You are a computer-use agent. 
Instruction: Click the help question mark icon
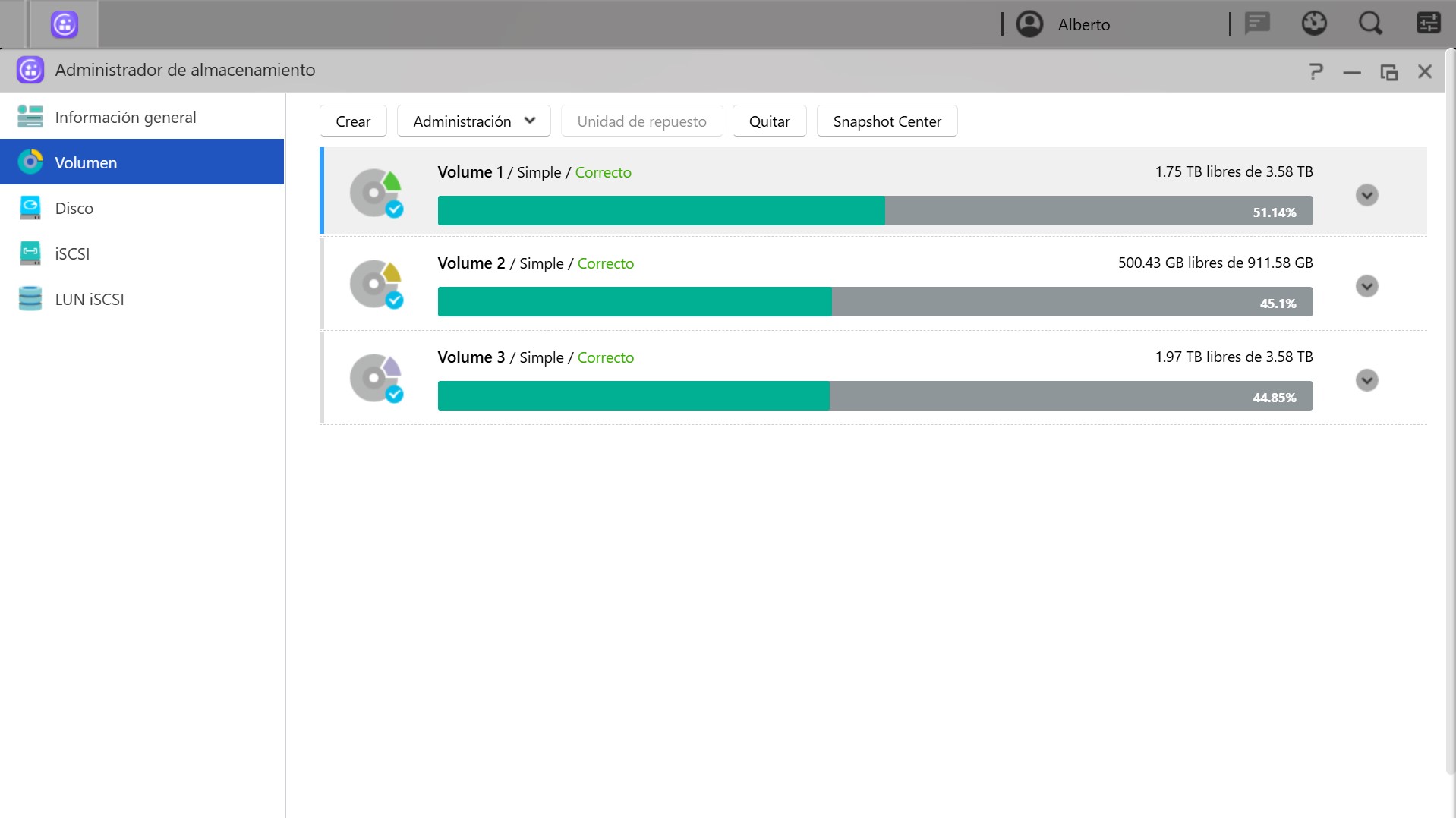coord(1316,71)
